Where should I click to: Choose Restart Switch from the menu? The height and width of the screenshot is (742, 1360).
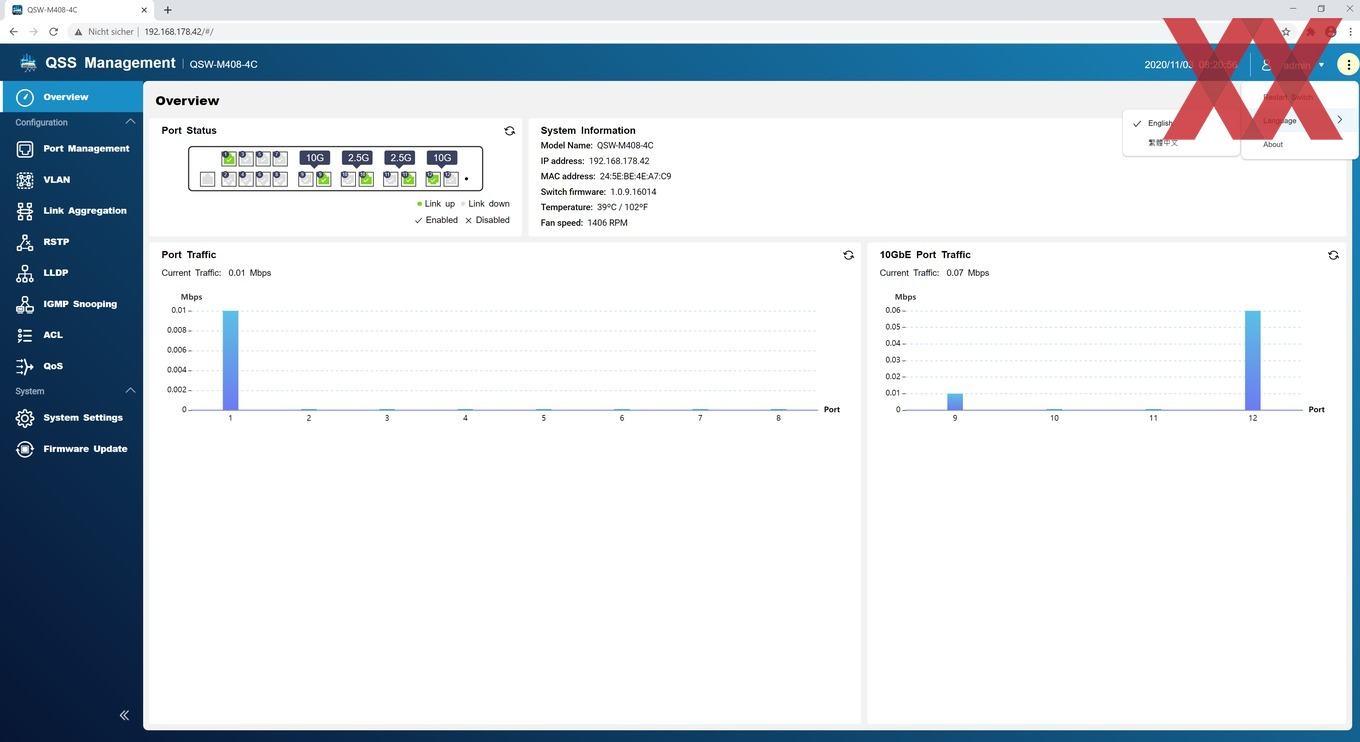point(1288,97)
